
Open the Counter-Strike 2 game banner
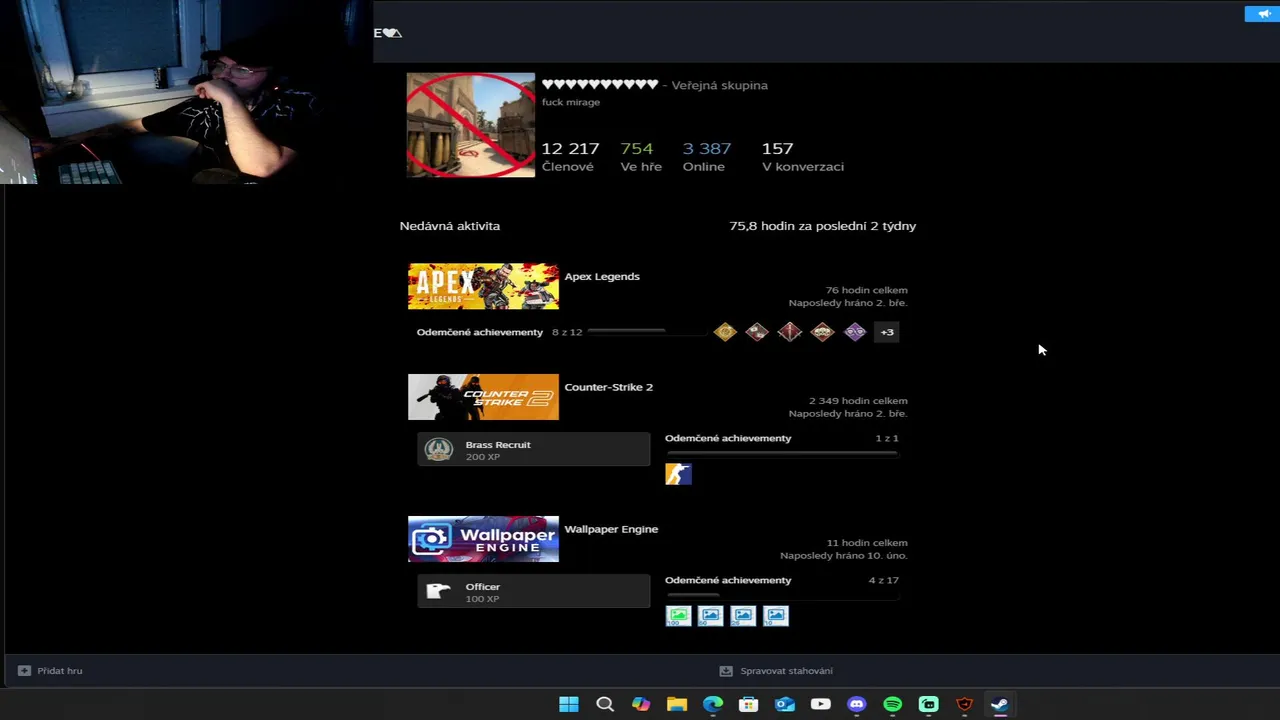click(x=483, y=397)
